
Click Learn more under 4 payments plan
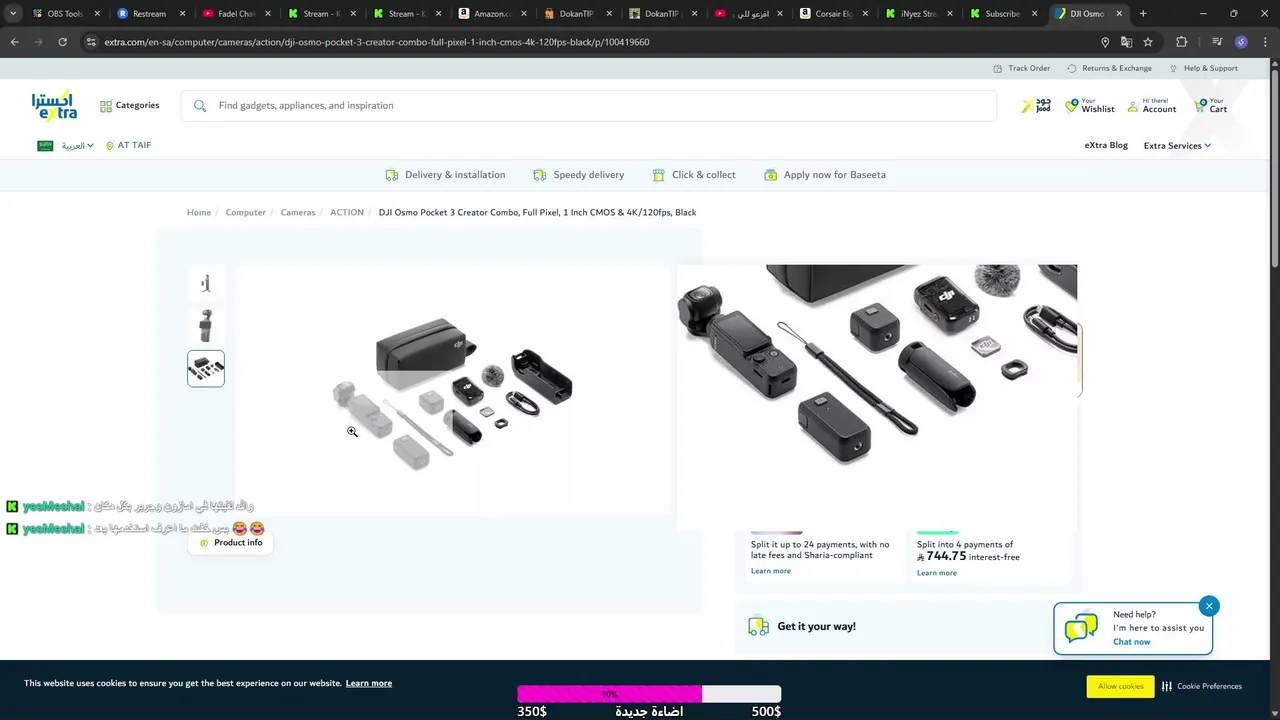[937, 573]
